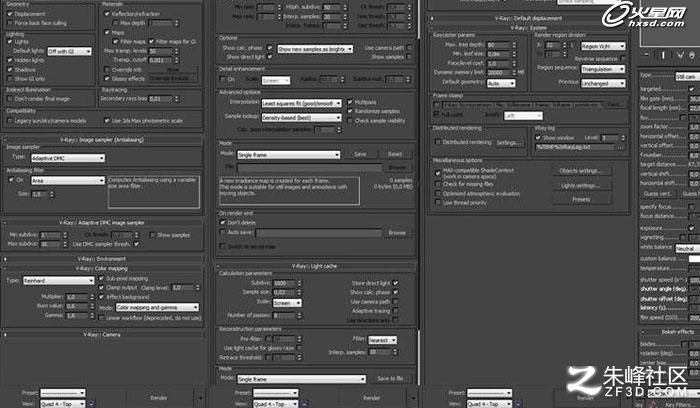Image resolution: width=700 pixels, height=408 pixels.
Task: Toggle Affect background checkbox
Action: tap(101, 296)
